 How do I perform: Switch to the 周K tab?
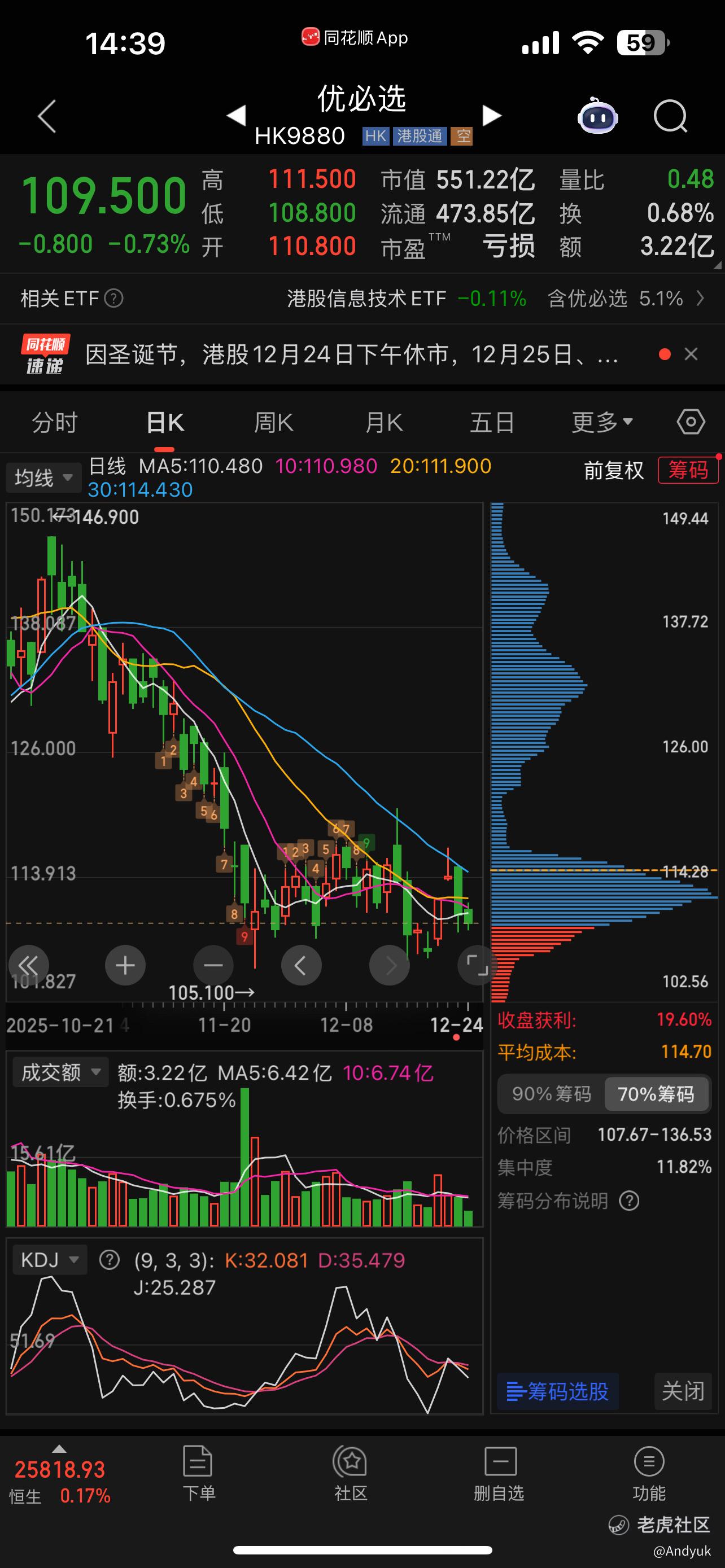coord(274,422)
